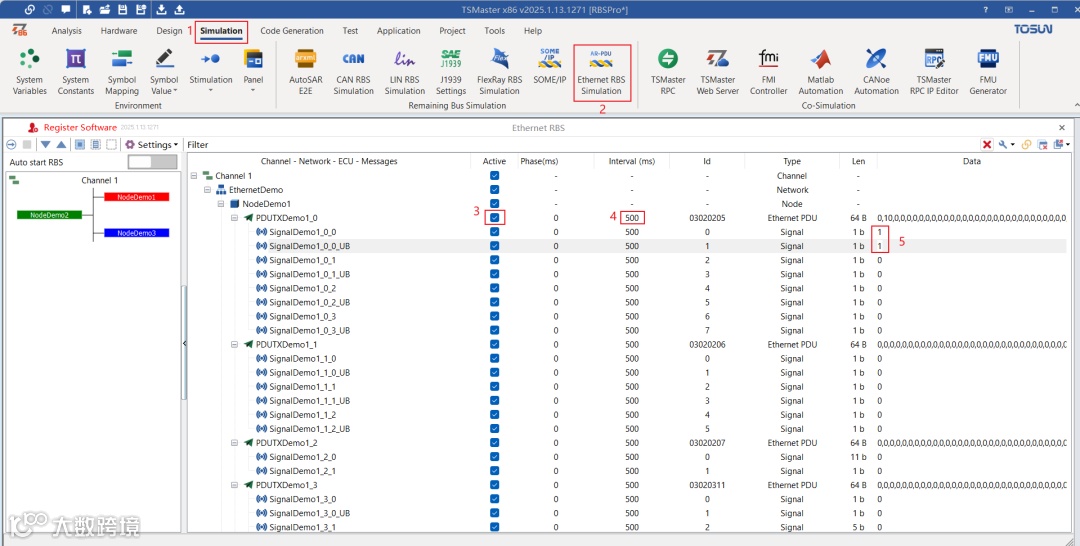Open System Constants
This screenshot has width=1080, height=546.
pyautogui.click(x=75, y=72)
